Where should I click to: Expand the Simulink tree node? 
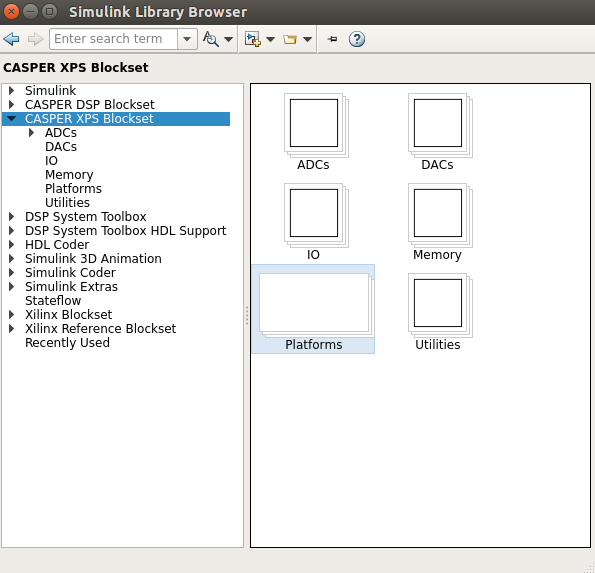[x=12, y=90]
